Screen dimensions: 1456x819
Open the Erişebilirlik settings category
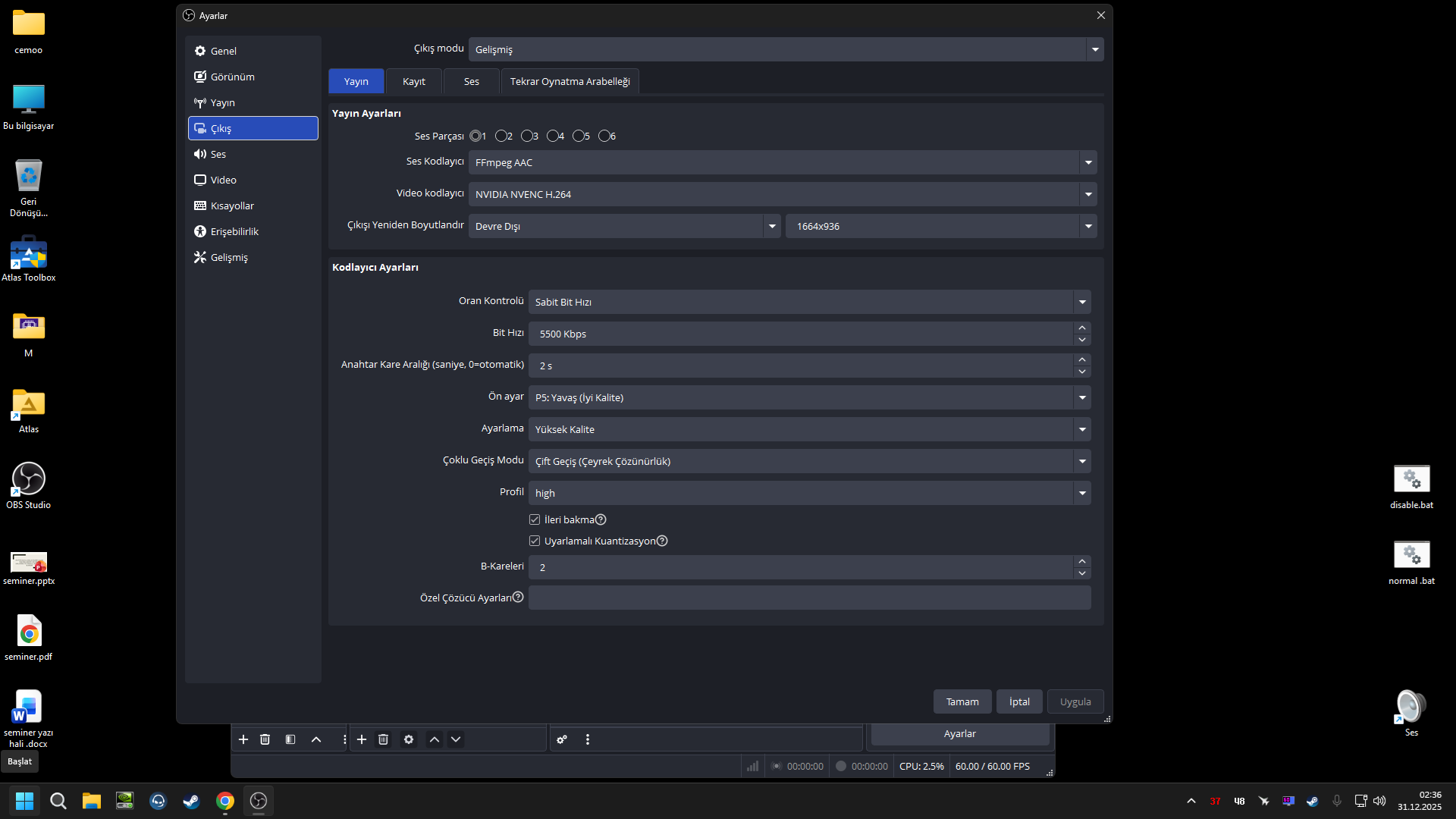[x=253, y=231]
